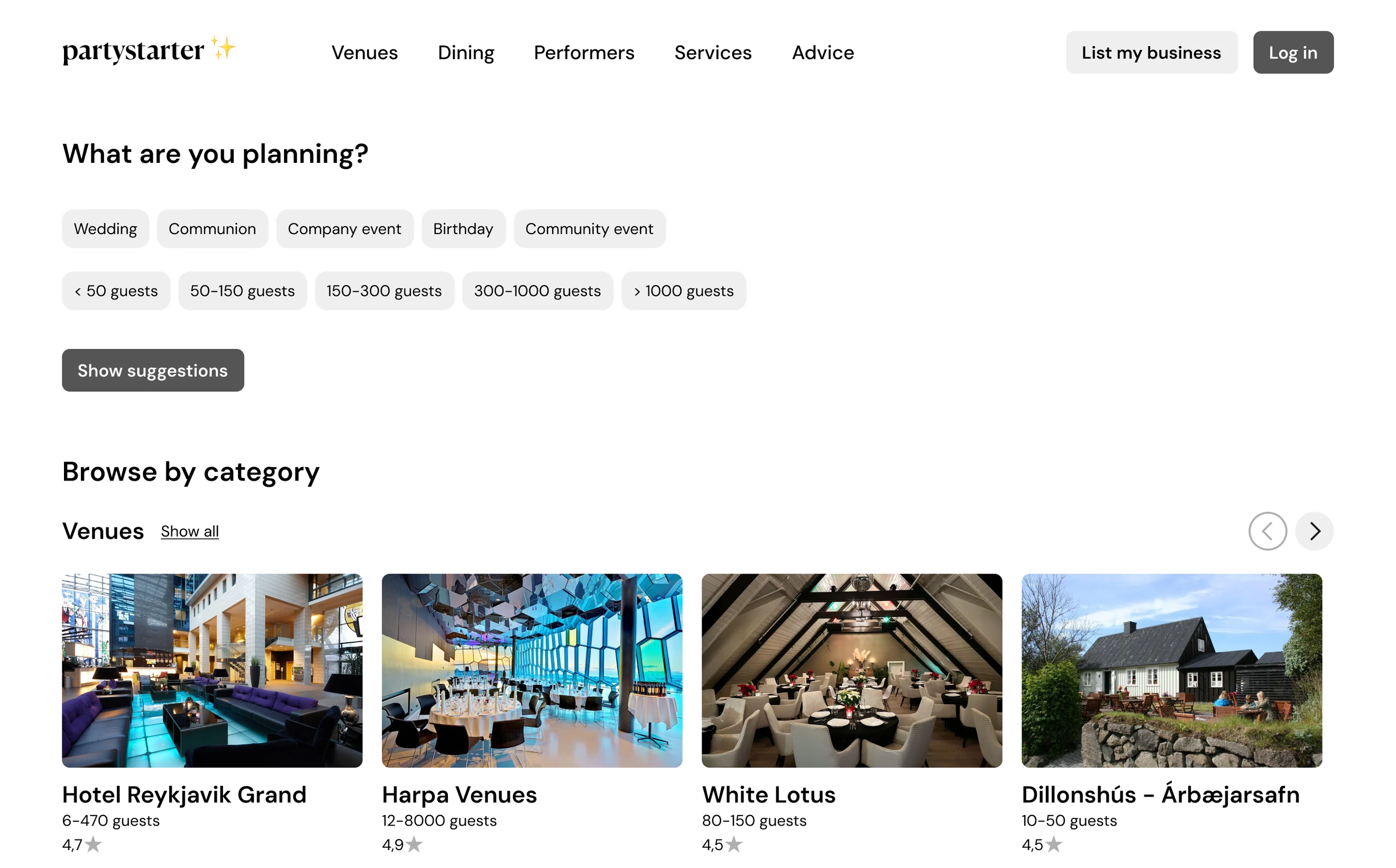Screen dimensions: 1396x868
Task: Click the Venues section heading
Action: click(103, 531)
